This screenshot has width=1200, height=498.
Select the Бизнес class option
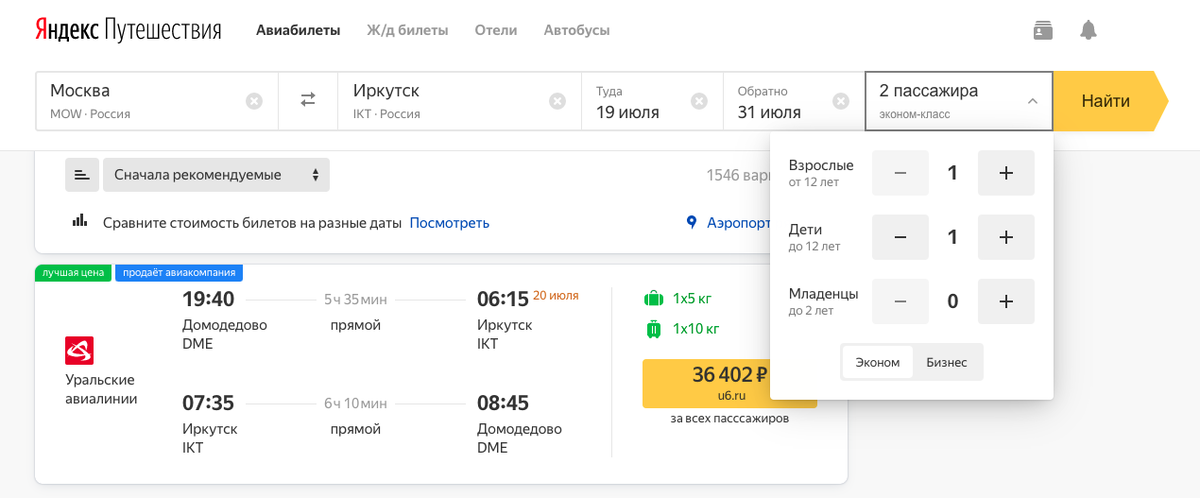pyautogui.click(x=947, y=362)
